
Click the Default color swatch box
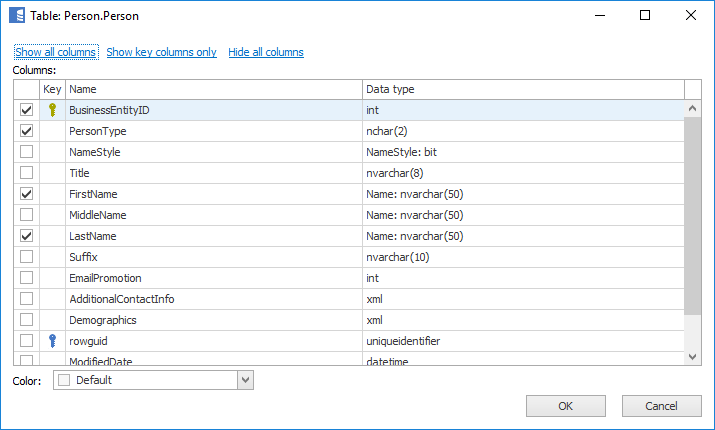tap(65, 380)
